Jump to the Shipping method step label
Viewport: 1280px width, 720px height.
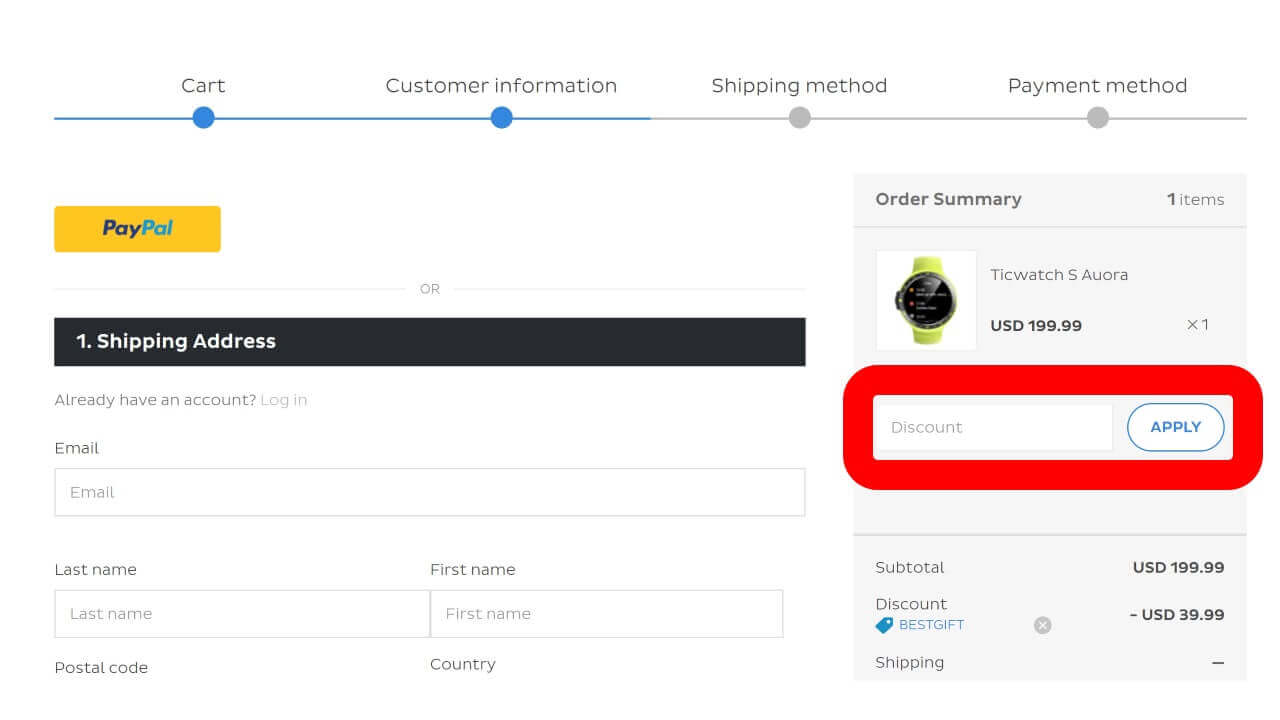tap(799, 86)
